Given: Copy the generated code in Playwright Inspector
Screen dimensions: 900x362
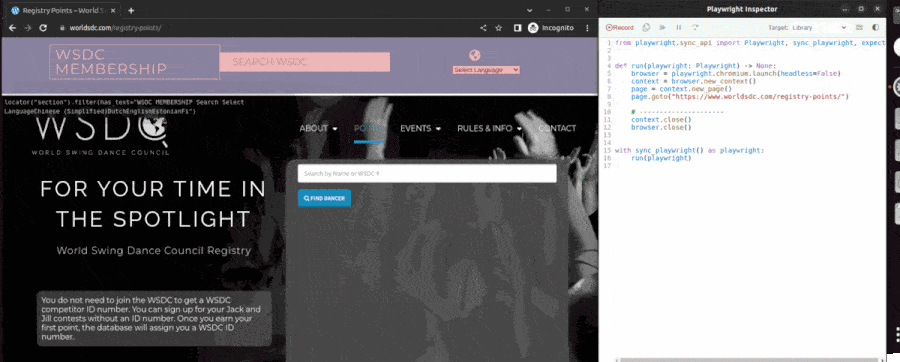Looking at the screenshot, I should (x=646, y=28).
